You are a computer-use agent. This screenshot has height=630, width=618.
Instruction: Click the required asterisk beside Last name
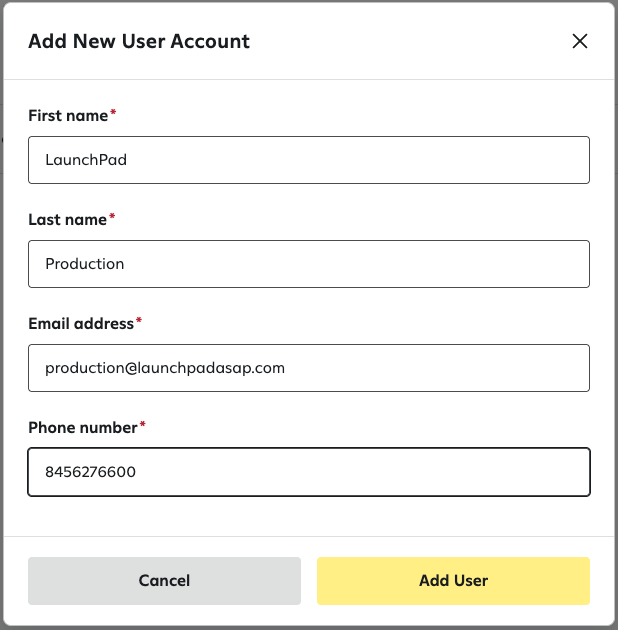point(112,218)
